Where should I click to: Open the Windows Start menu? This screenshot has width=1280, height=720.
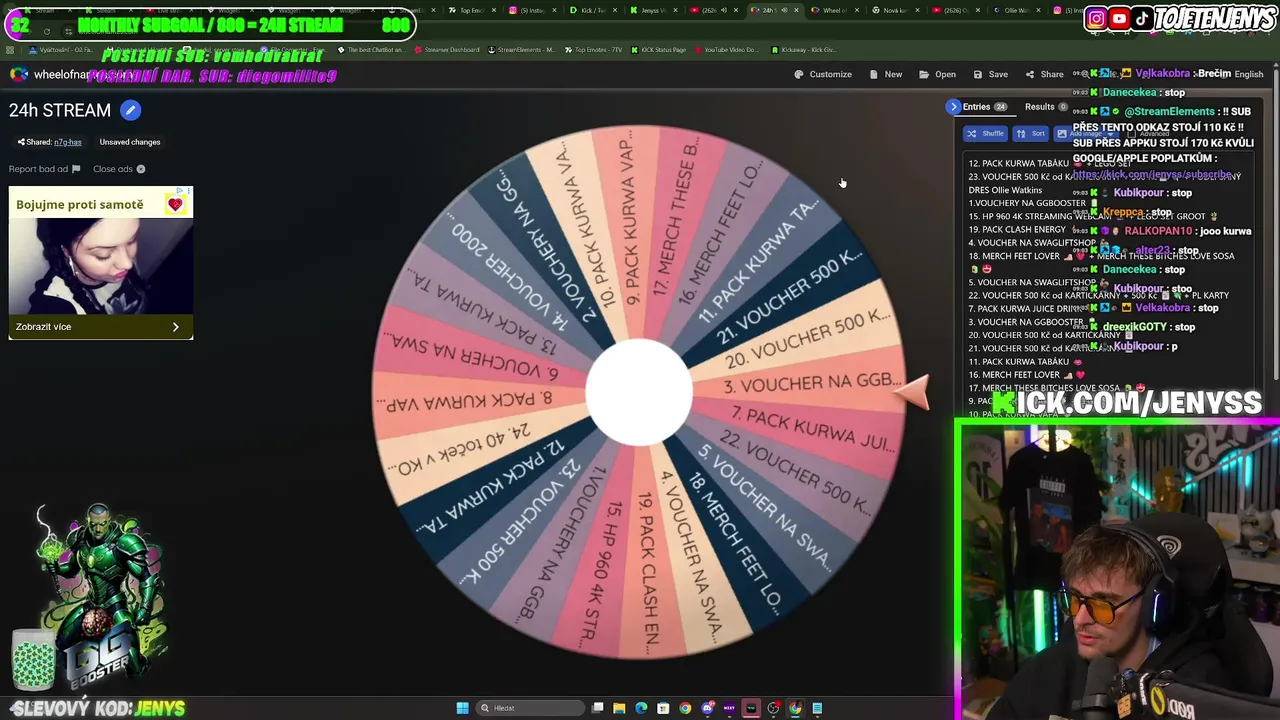pos(462,708)
